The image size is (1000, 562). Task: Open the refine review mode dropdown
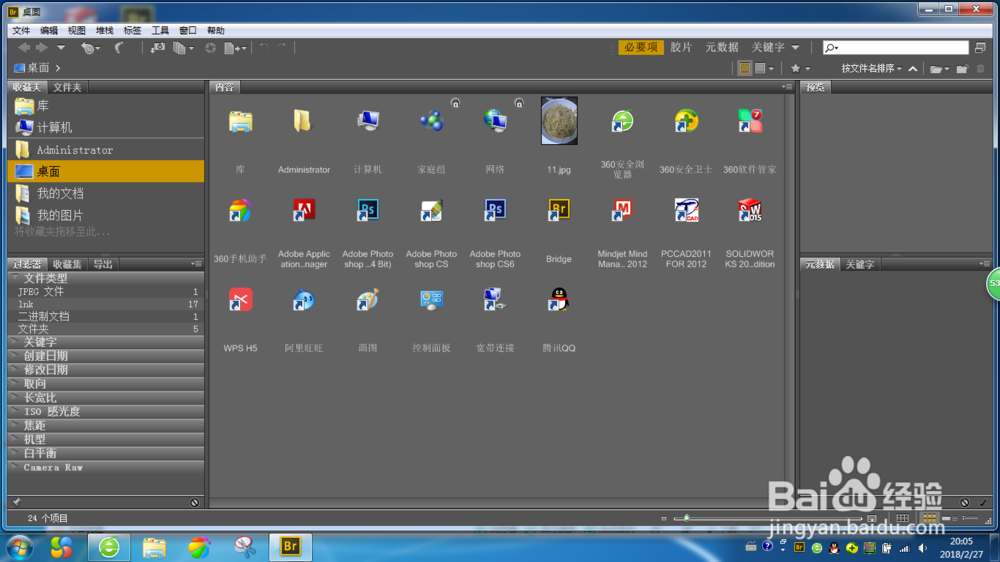[x=183, y=48]
